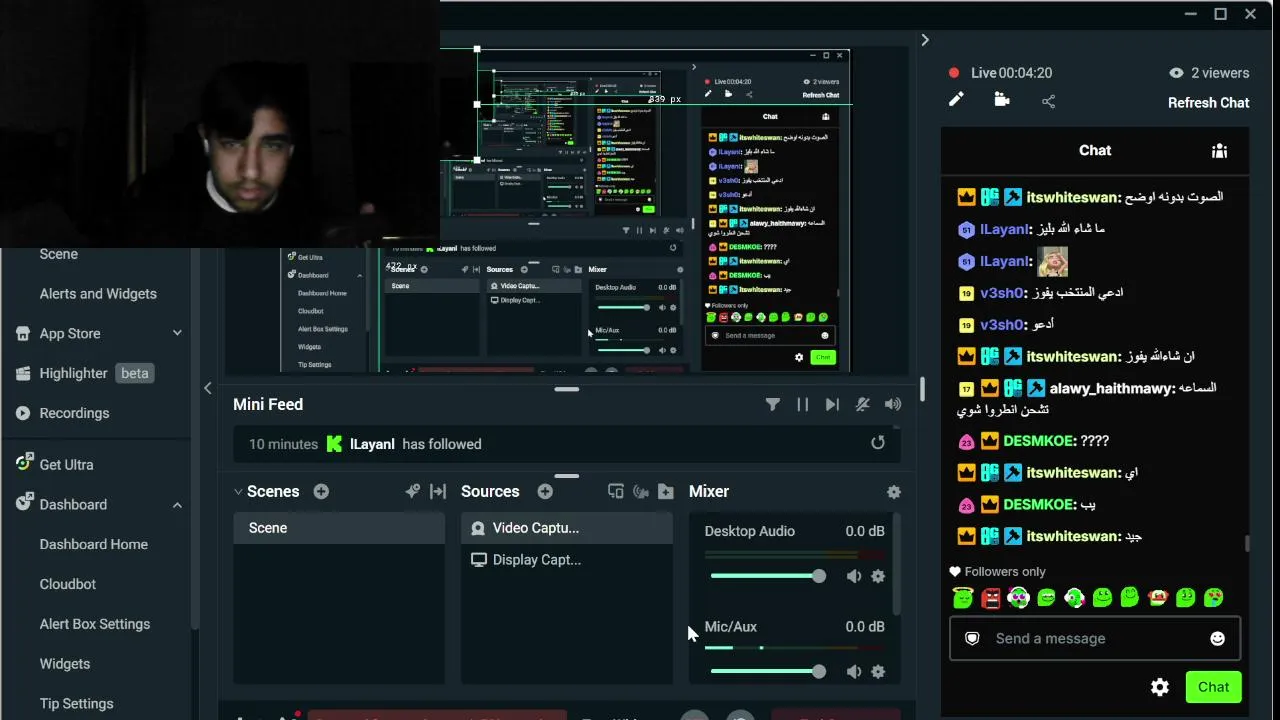The height and width of the screenshot is (720, 1280).
Task: Click the 2 viewers count
Action: point(1209,73)
